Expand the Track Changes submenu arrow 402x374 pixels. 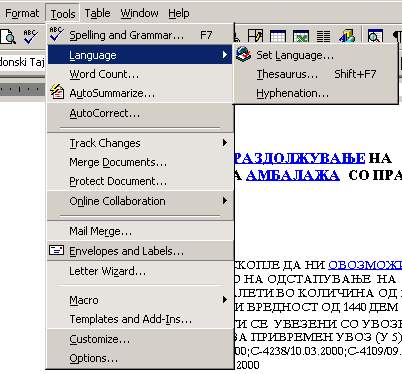pos(225,143)
